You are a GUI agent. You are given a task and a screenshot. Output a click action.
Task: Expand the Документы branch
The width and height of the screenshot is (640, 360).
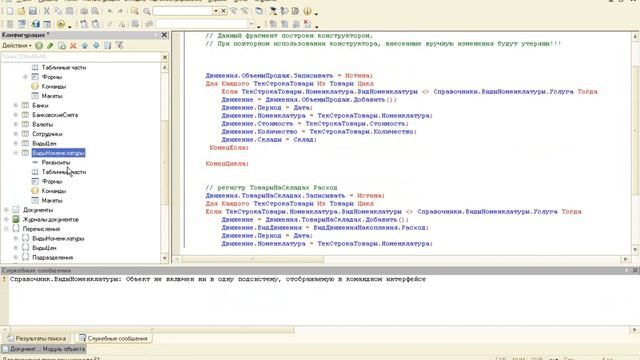tap(6, 210)
